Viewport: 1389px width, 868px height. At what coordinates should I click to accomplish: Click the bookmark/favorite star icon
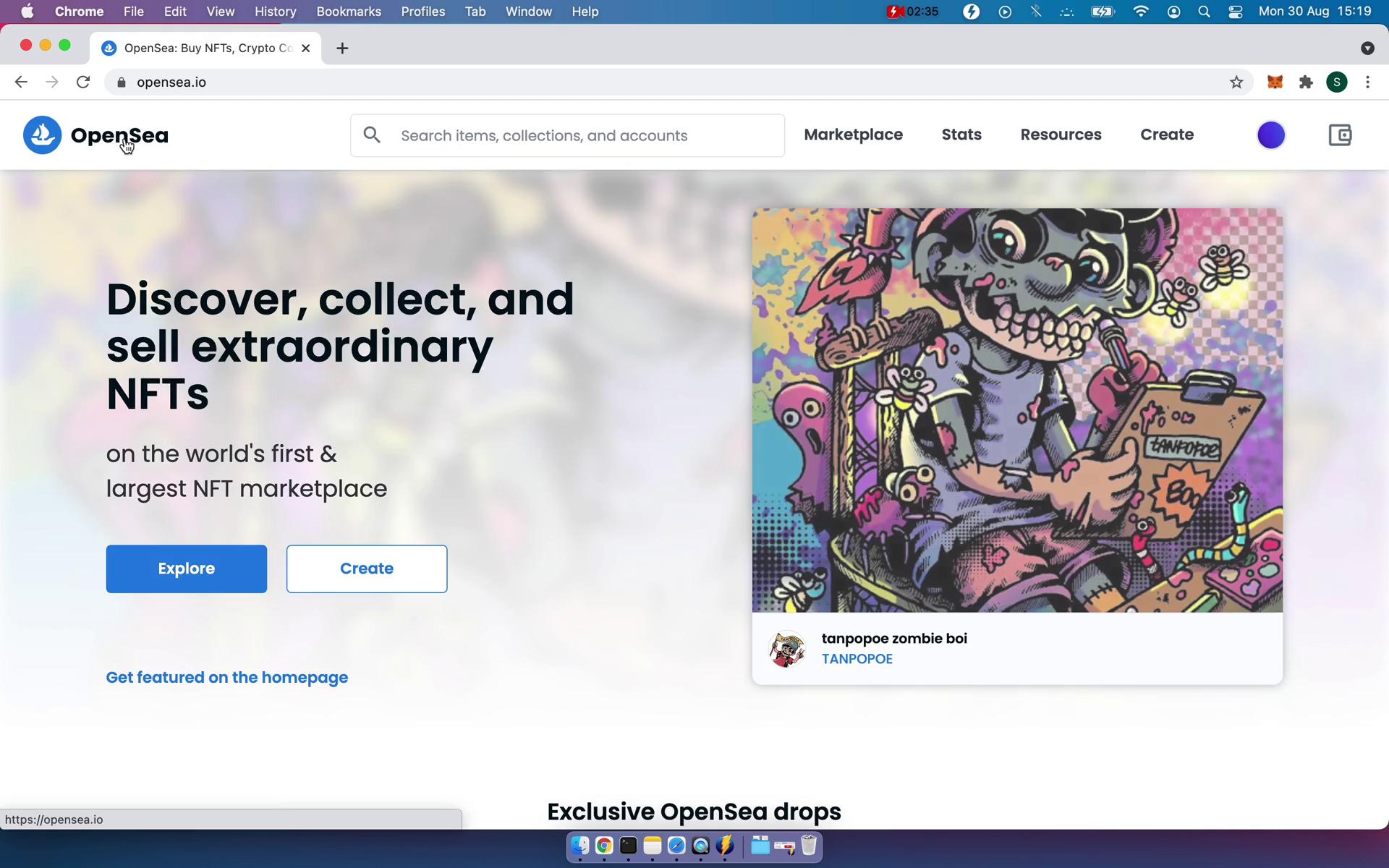[x=1236, y=82]
